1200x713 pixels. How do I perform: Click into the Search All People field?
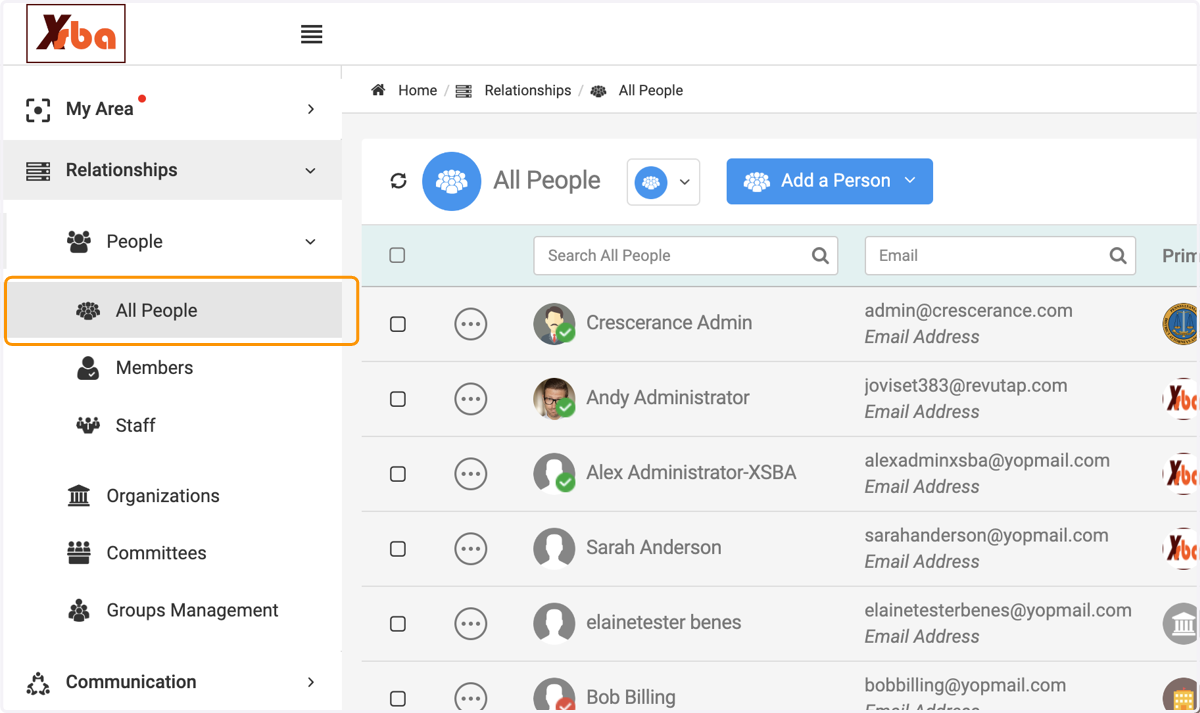point(686,256)
